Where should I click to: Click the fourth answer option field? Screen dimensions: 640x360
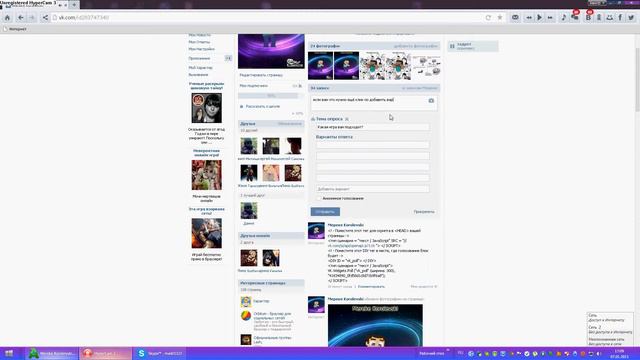pos(373,178)
